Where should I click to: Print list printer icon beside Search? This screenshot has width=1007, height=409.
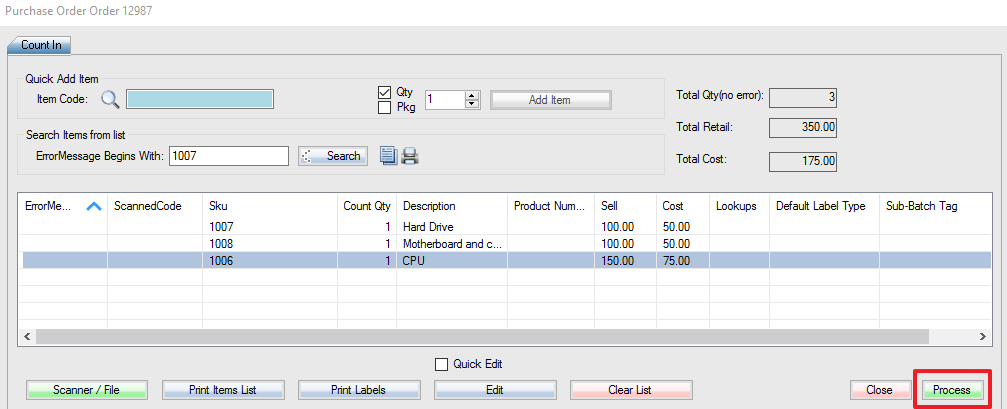[x=410, y=156]
